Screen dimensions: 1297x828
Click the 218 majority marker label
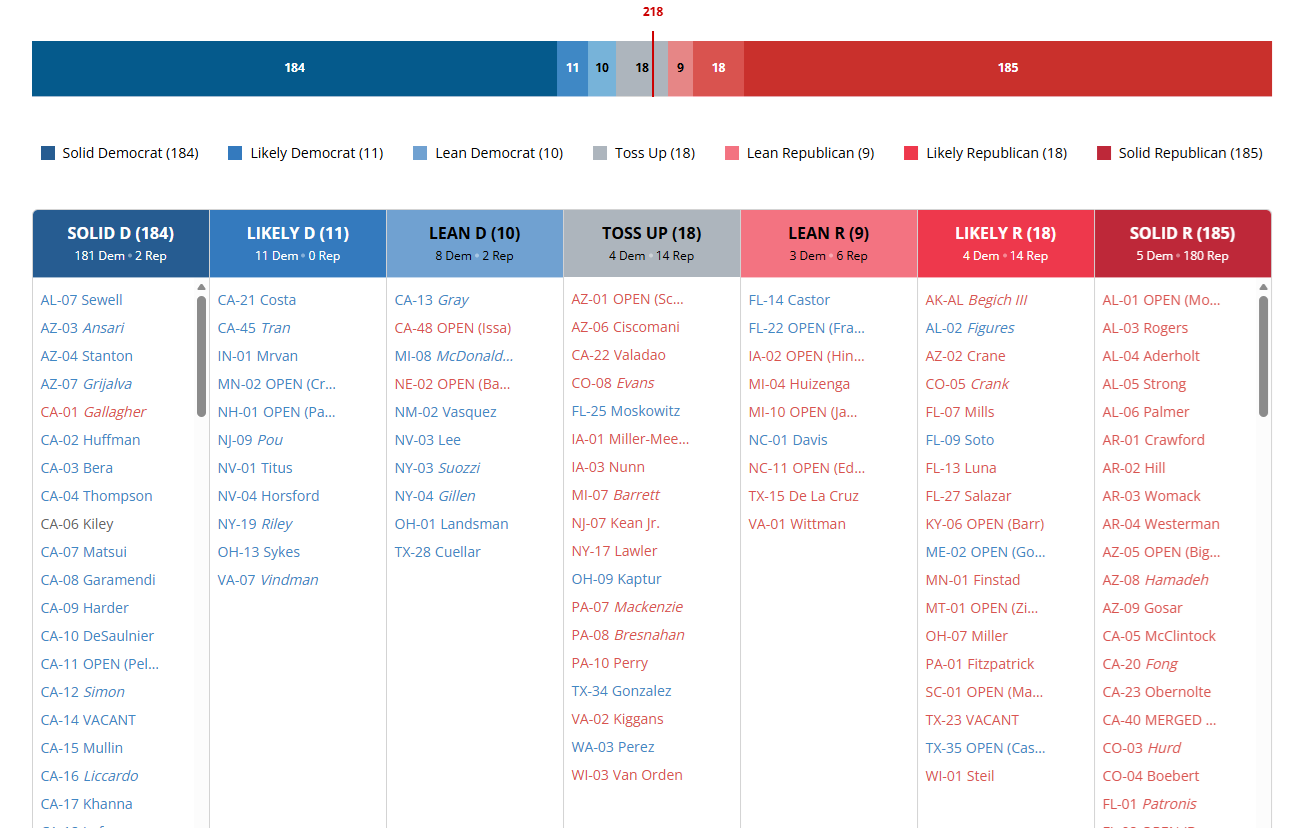653,12
